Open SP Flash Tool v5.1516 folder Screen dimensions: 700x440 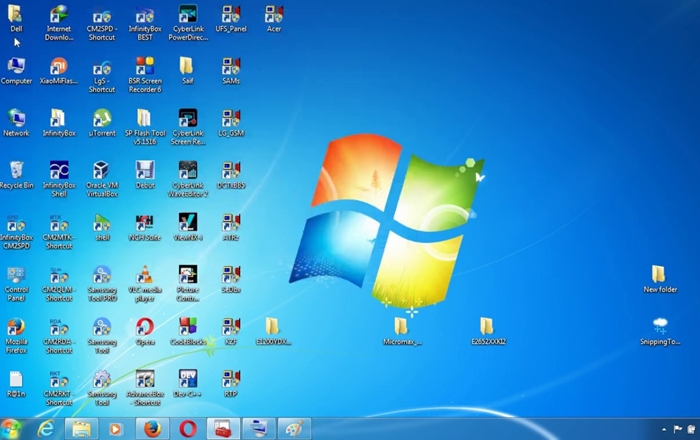[145, 128]
